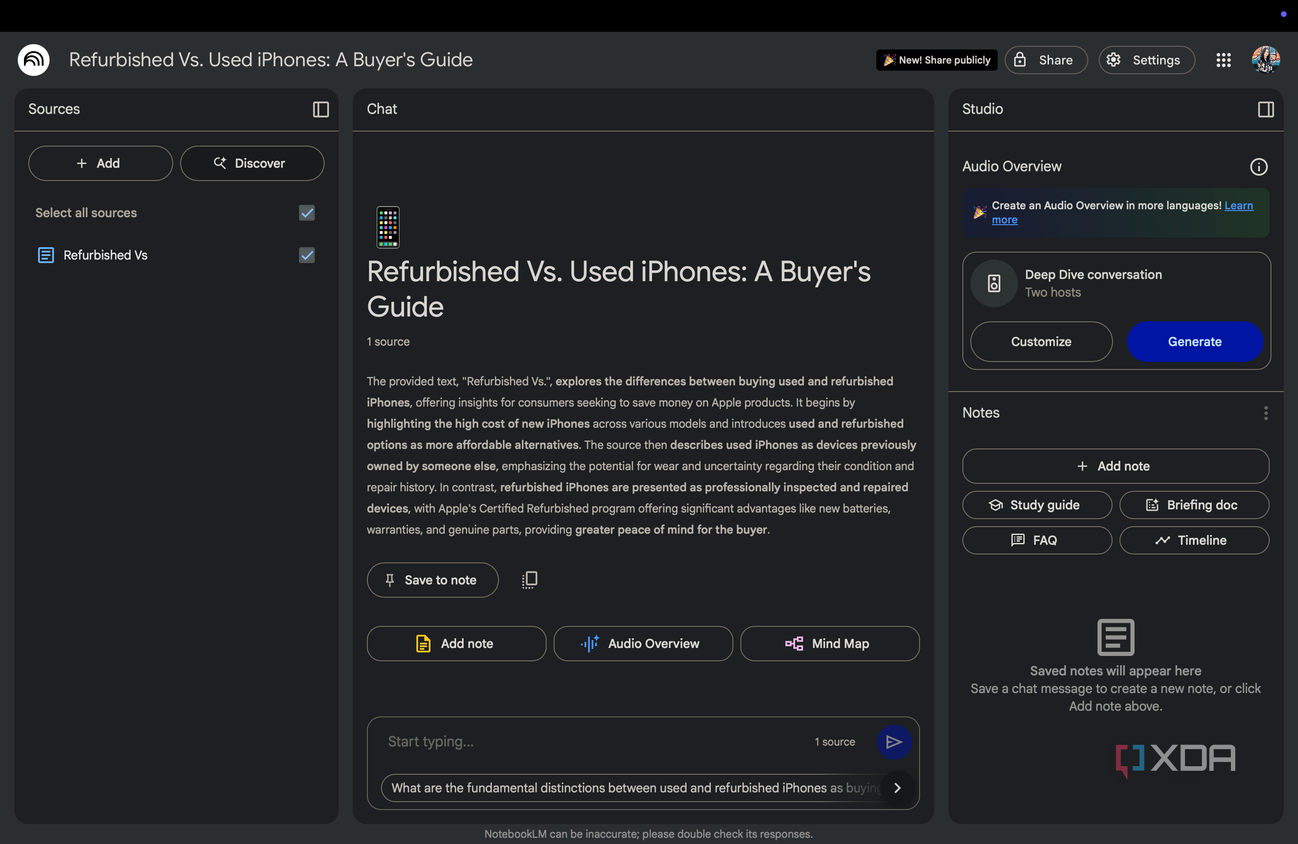Open the Notes three-dot menu
This screenshot has width=1298, height=844.
click(1266, 413)
